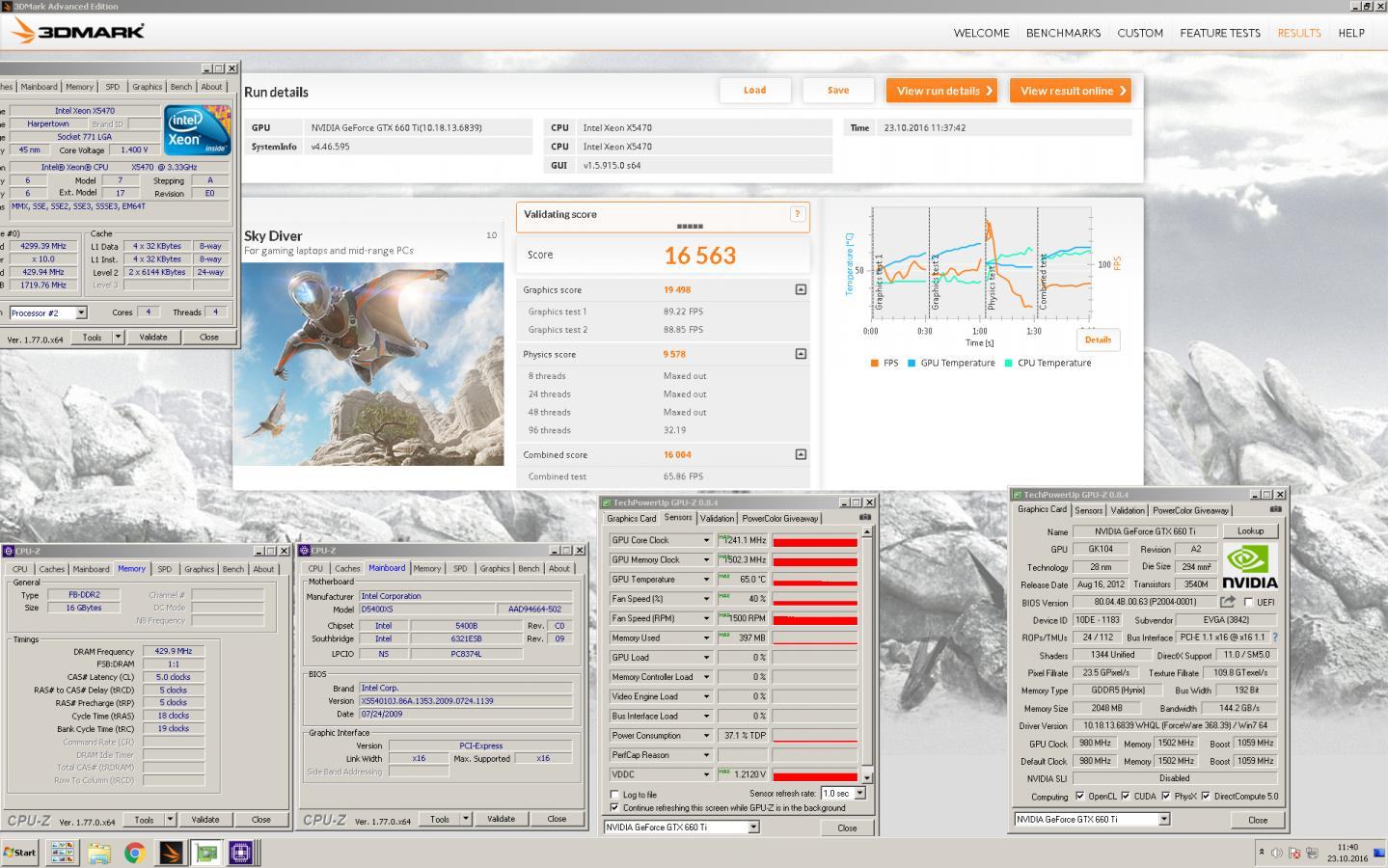Click the GPU-Z sensors scrollbar down arrow
This screenshot has width=1388, height=868.
[x=866, y=777]
